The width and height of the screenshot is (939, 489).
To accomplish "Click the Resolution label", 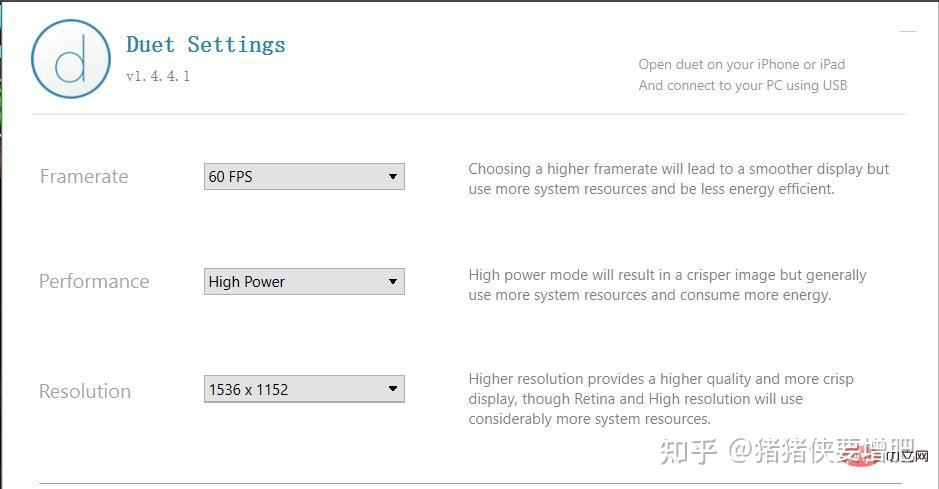I will pyautogui.click(x=85, y=391).
